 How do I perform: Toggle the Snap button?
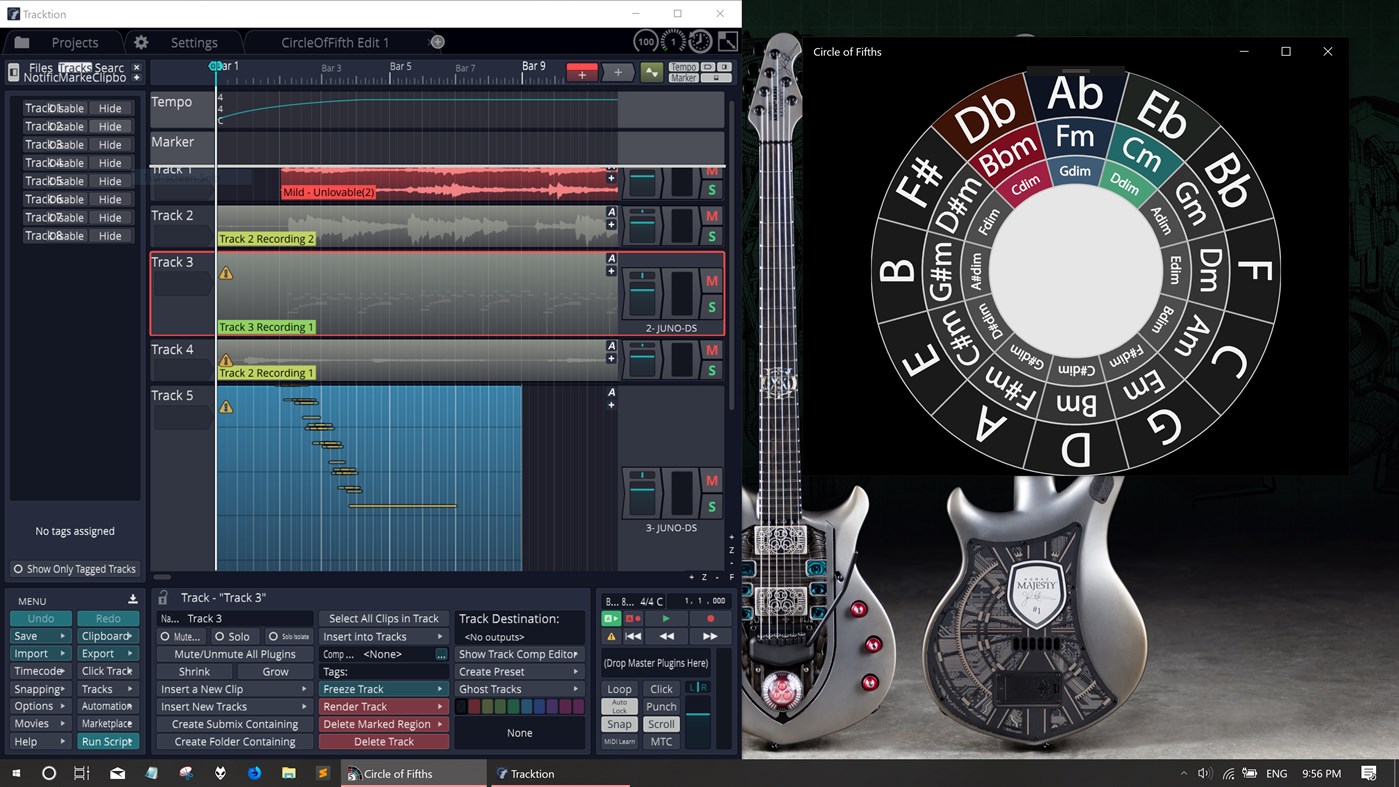tap(619, 724)
